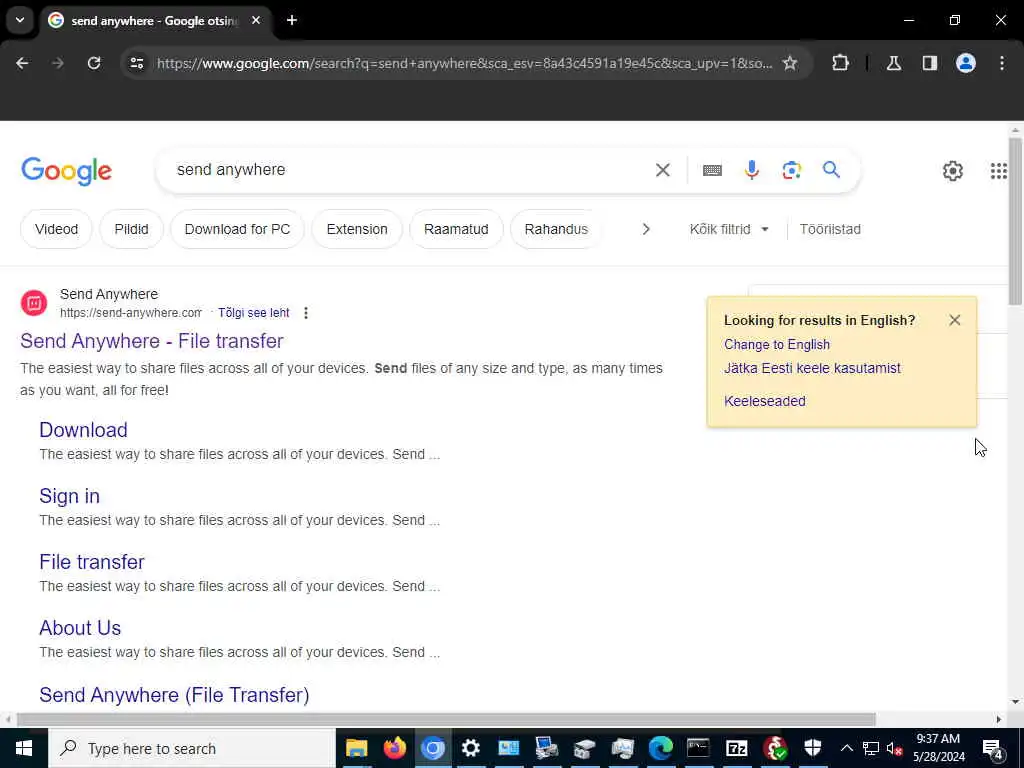Select the Rahandus filter
This screenshot has height=768, width=1024.
coord(556,229)
